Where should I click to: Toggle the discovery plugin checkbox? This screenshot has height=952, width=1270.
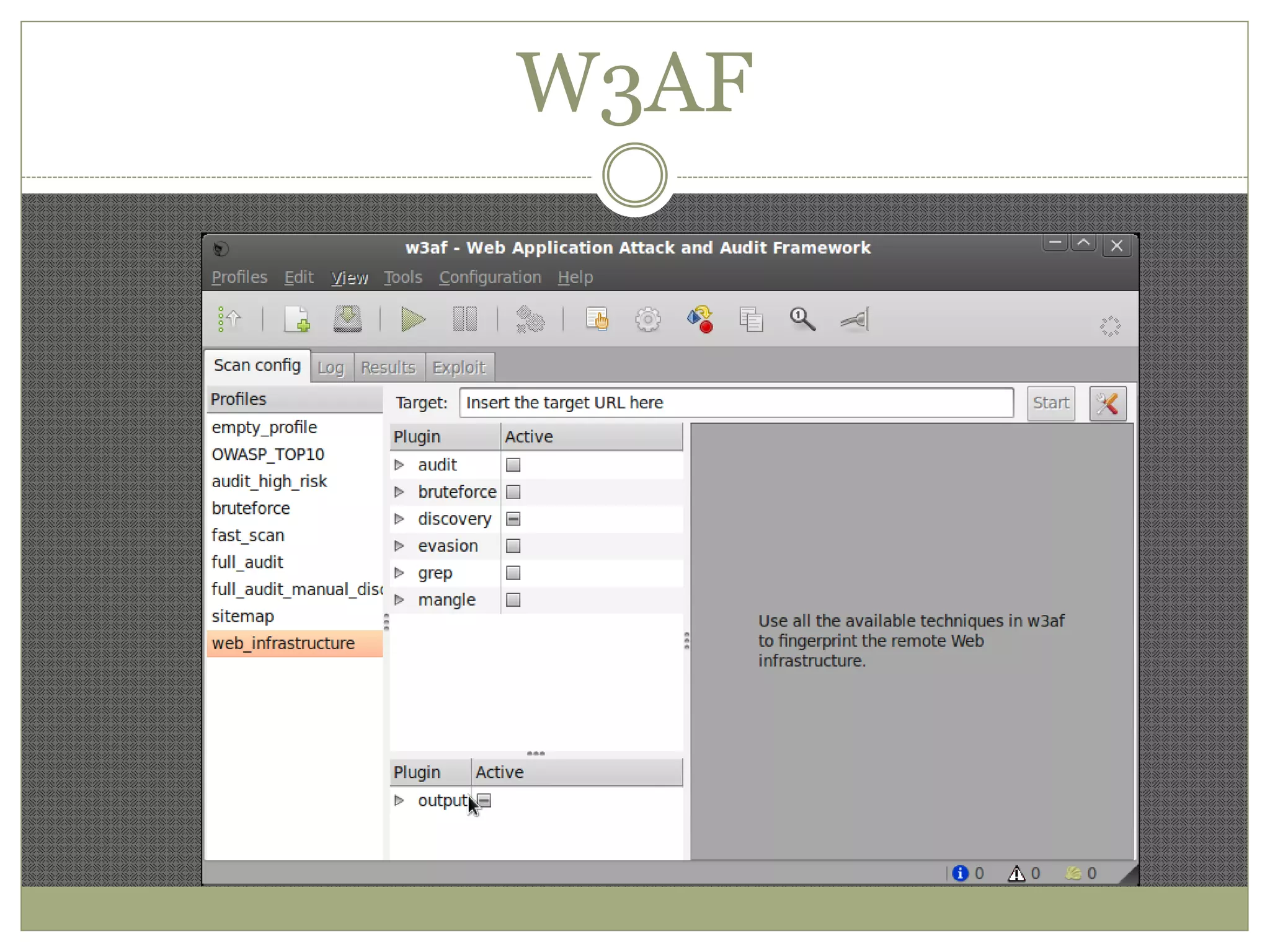click(x=513, y=519)
